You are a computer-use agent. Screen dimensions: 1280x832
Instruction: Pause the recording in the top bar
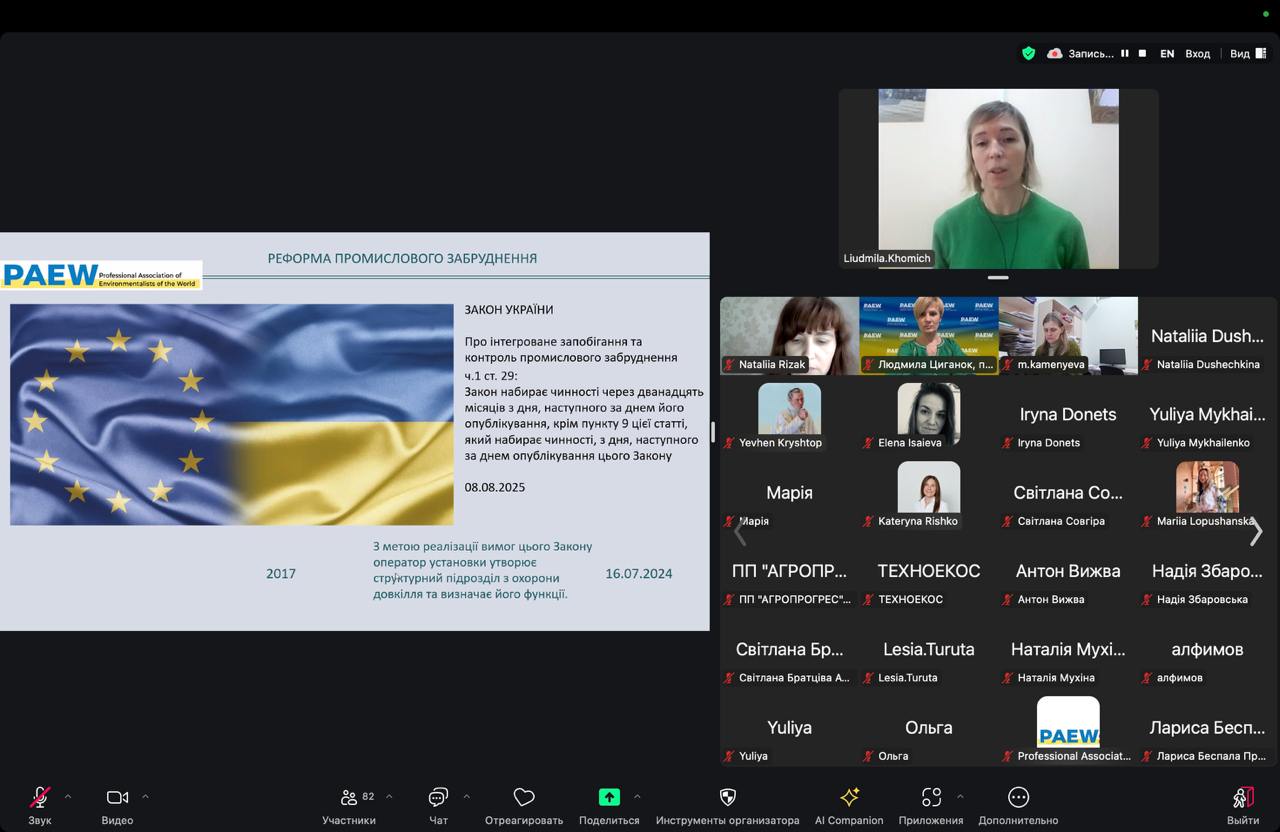pos(1125,54)
